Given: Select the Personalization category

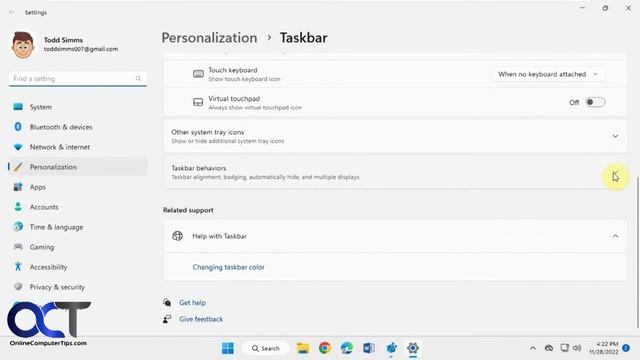Looking at the screenshot, I should [x=78, y=167].
